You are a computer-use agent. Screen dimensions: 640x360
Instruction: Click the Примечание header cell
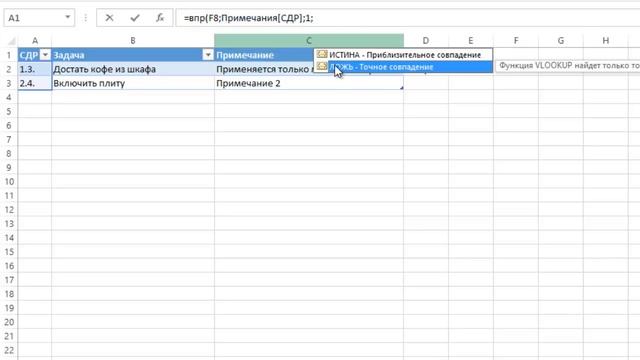click(264, 55)
